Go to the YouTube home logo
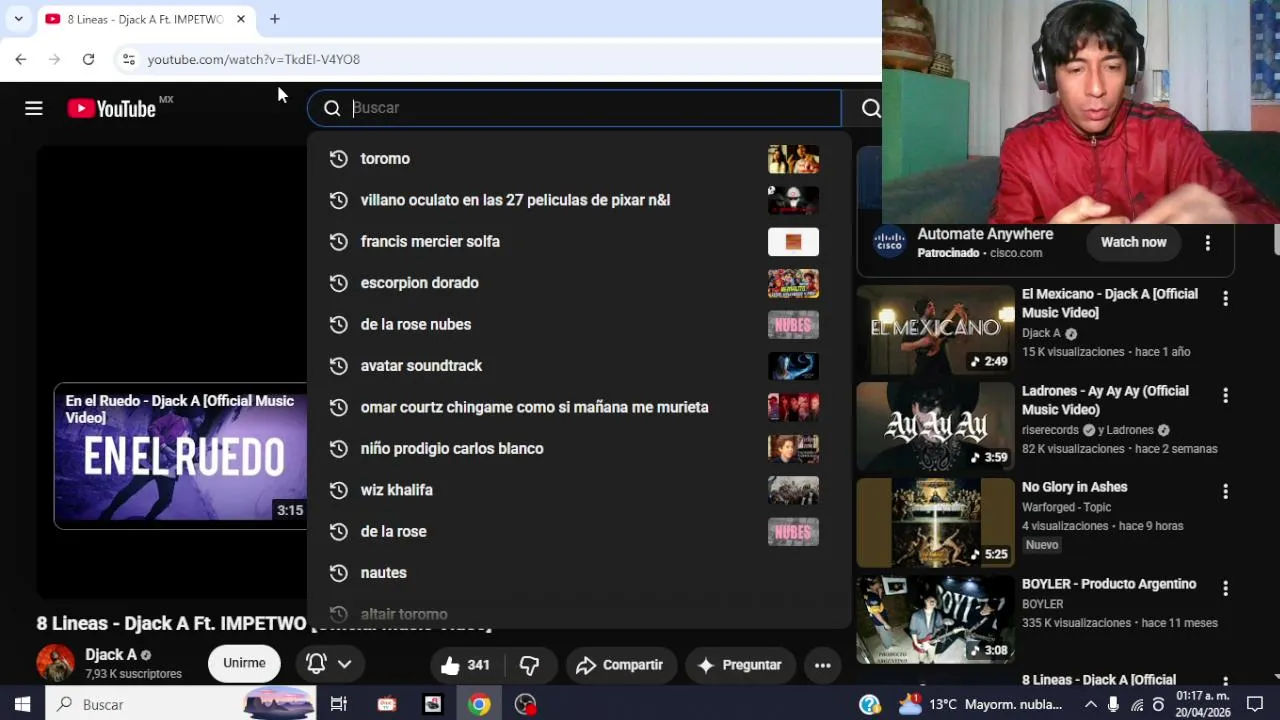1280x720 pixels. coord(111,108)
